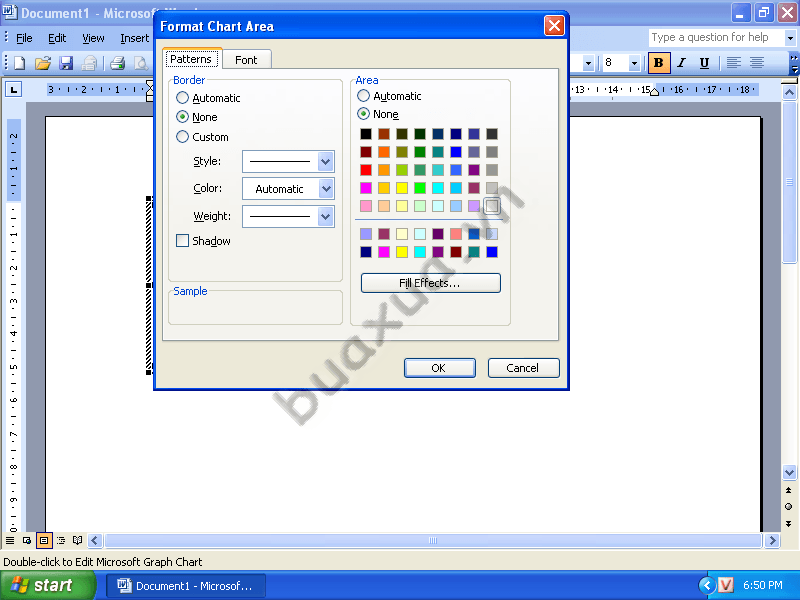Open the File menu
Screen dimensions: 800x600
[x=24, y=38]
